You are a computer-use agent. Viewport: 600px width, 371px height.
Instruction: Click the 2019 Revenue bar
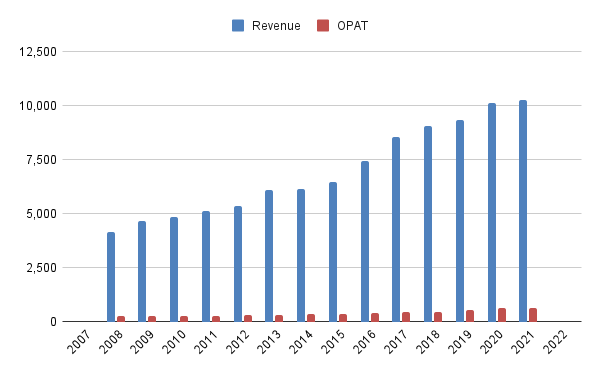(460, 221)
